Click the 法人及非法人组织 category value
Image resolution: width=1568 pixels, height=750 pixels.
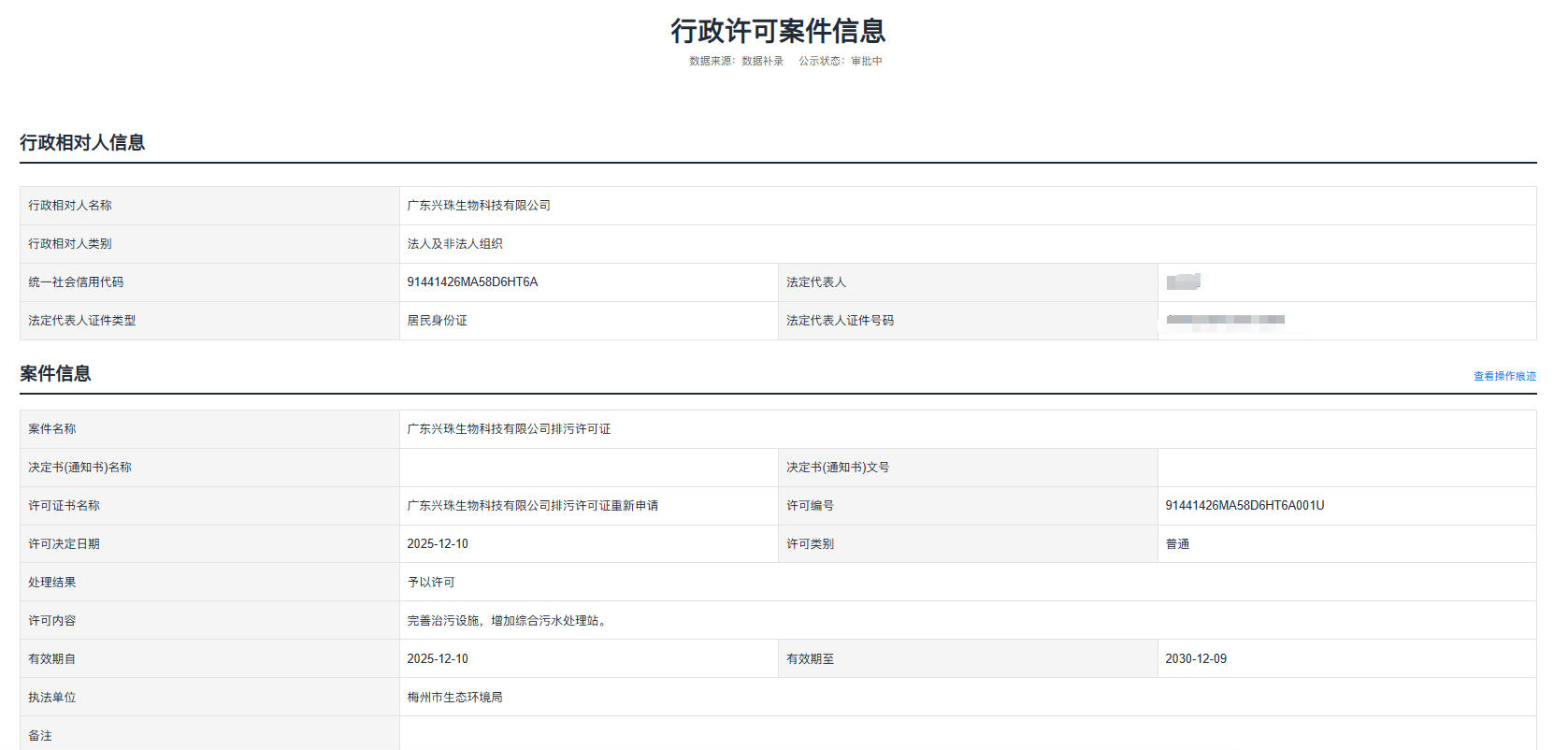454,244
